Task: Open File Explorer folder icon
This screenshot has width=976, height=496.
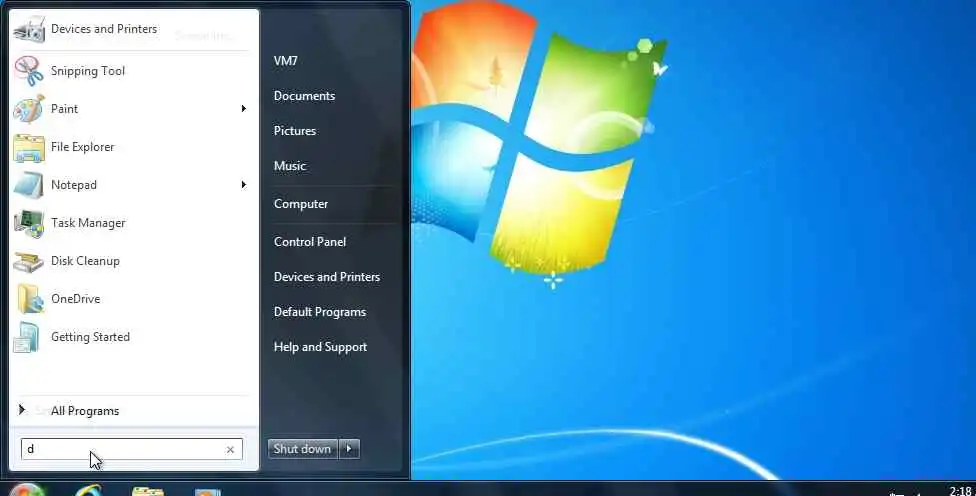Action: (29, 147)
